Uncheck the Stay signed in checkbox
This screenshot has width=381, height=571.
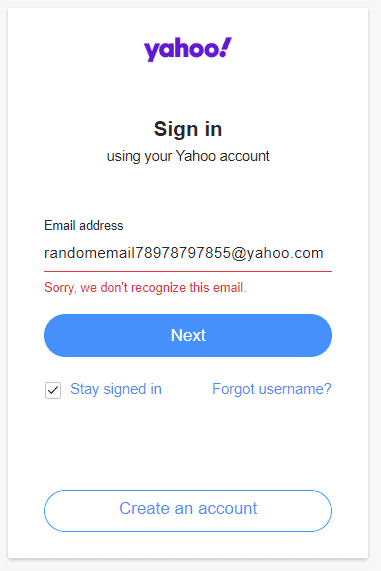coord(53,390)
